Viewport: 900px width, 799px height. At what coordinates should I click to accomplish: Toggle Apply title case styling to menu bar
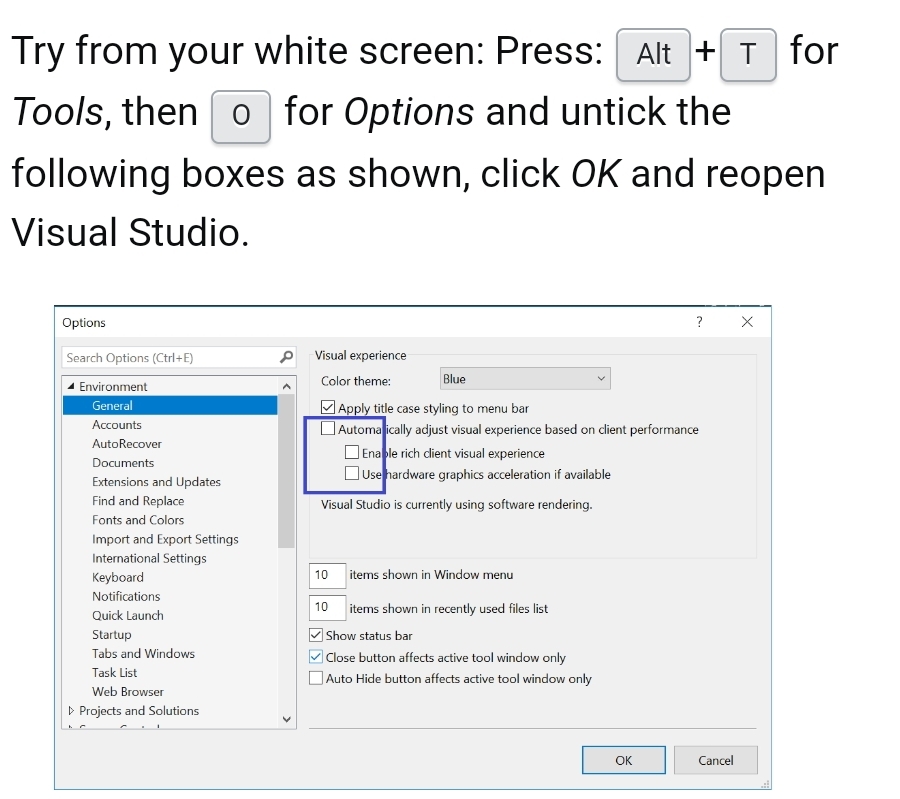pyautogui.click(x=328, y=408)
